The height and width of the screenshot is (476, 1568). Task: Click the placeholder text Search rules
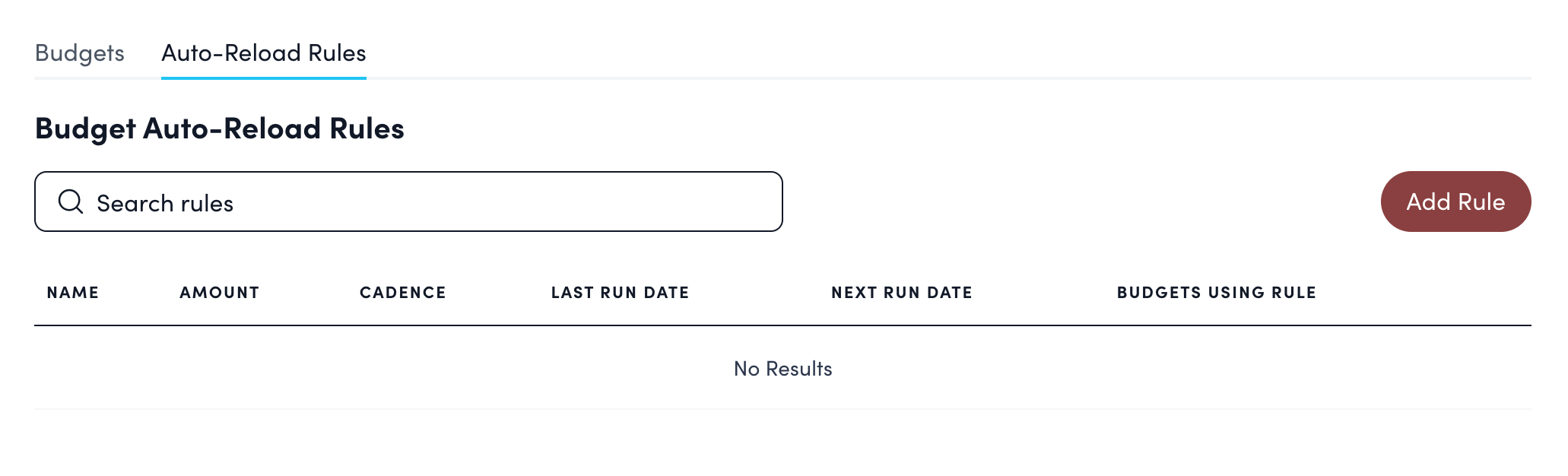click(x=165, y=203)
